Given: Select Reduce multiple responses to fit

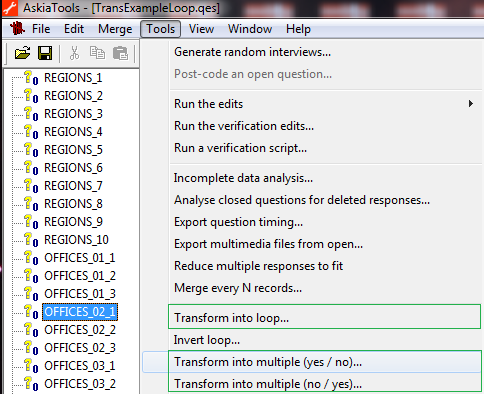Looking at the screenshot, I should (258, 266).
